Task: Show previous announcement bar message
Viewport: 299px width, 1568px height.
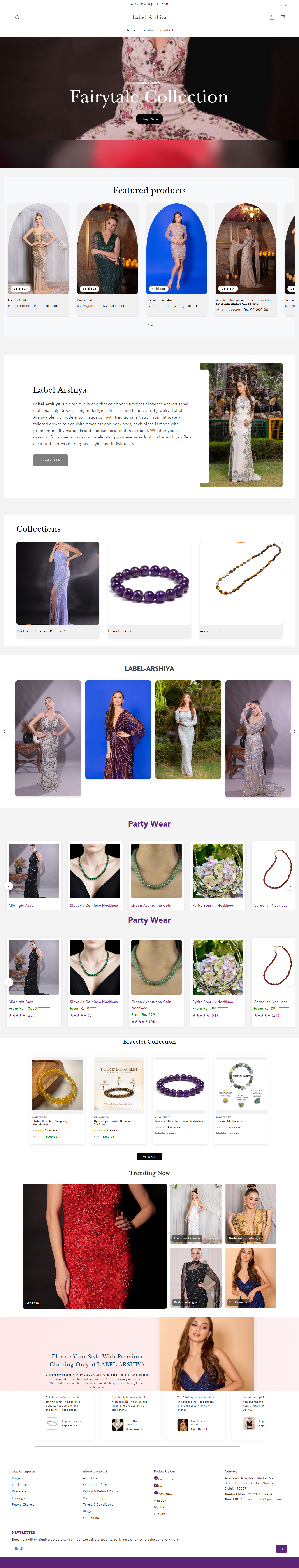Action: [x=13, y=4]
